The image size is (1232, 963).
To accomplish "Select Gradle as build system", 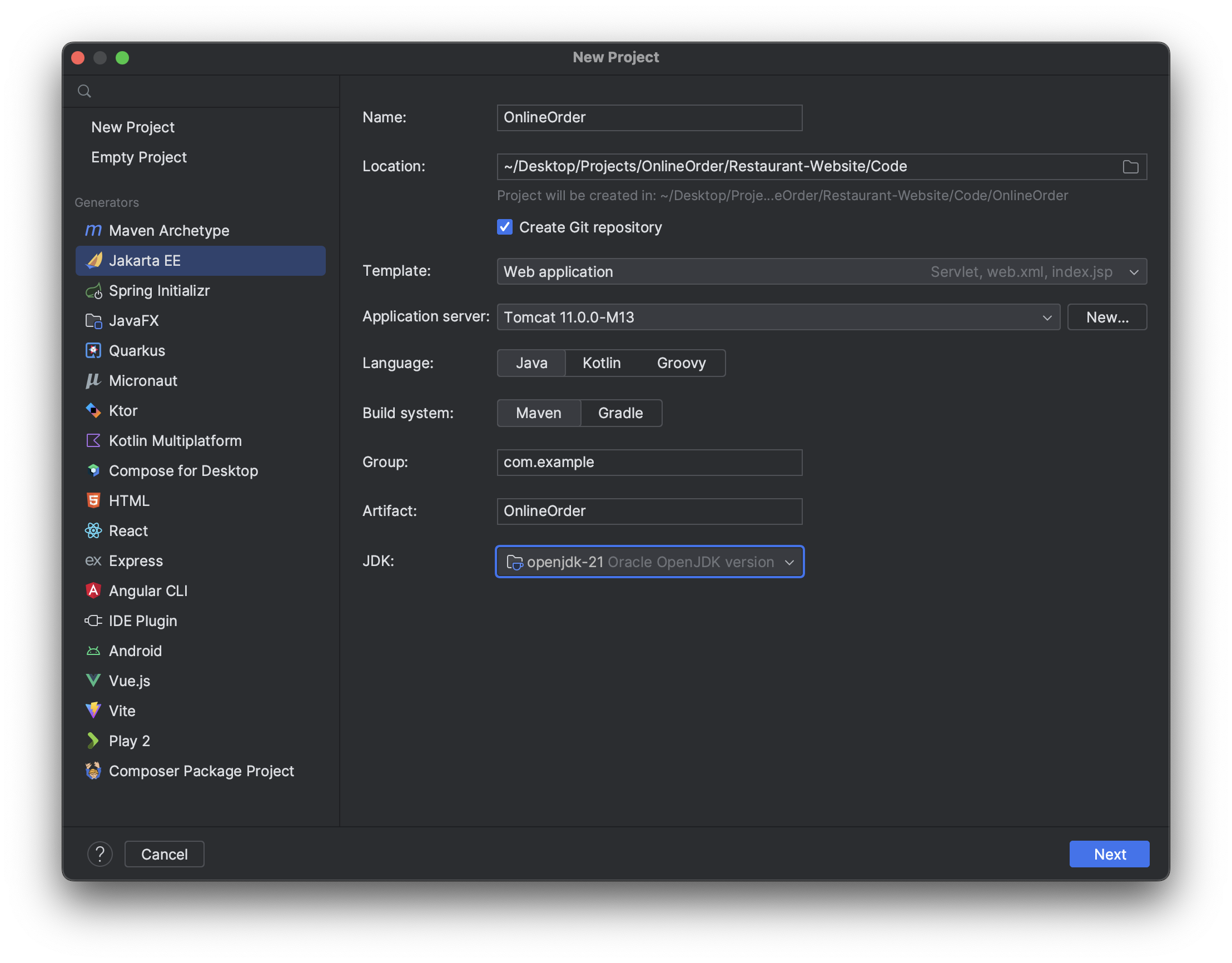I will pos(620,413).
